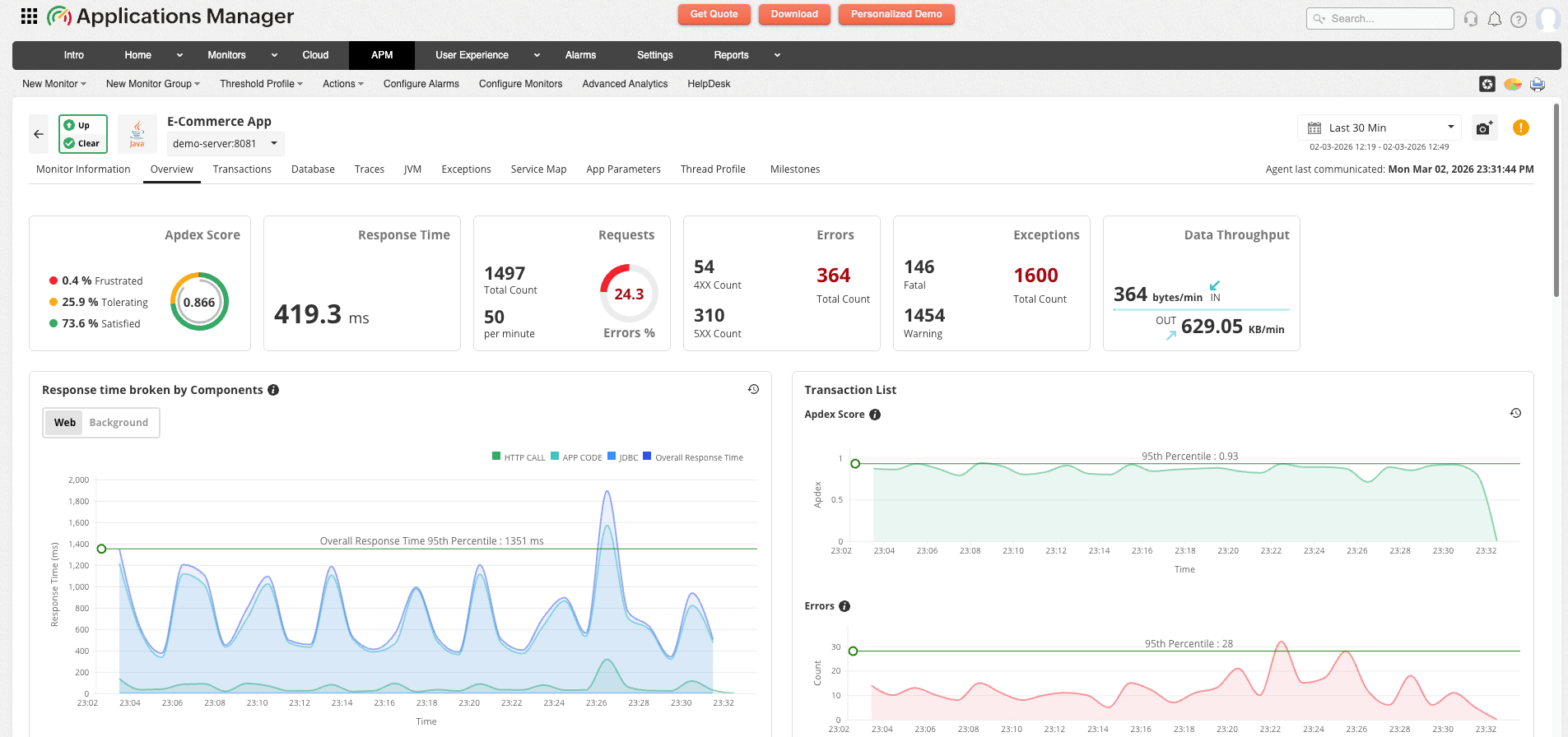Select Alarms in the main navigation
The width and height of the screenshot is (1568, 737).
(580, 55)
